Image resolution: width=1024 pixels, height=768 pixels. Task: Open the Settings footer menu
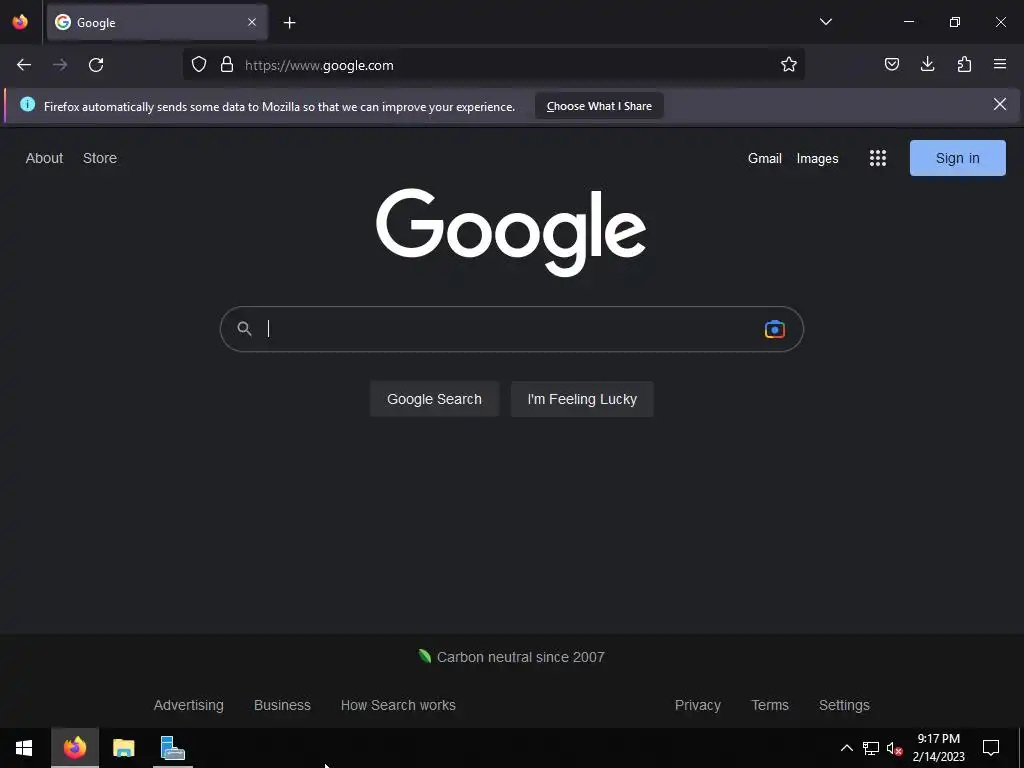coord(844,705)
